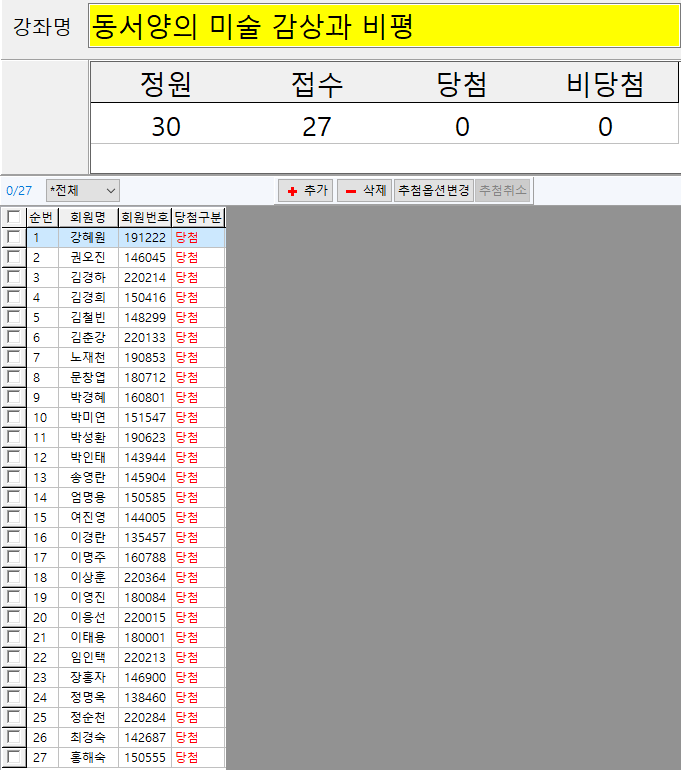Tick the checkbox for 김경하
This screenshot has width=681, height=770.
coord(14,277)
